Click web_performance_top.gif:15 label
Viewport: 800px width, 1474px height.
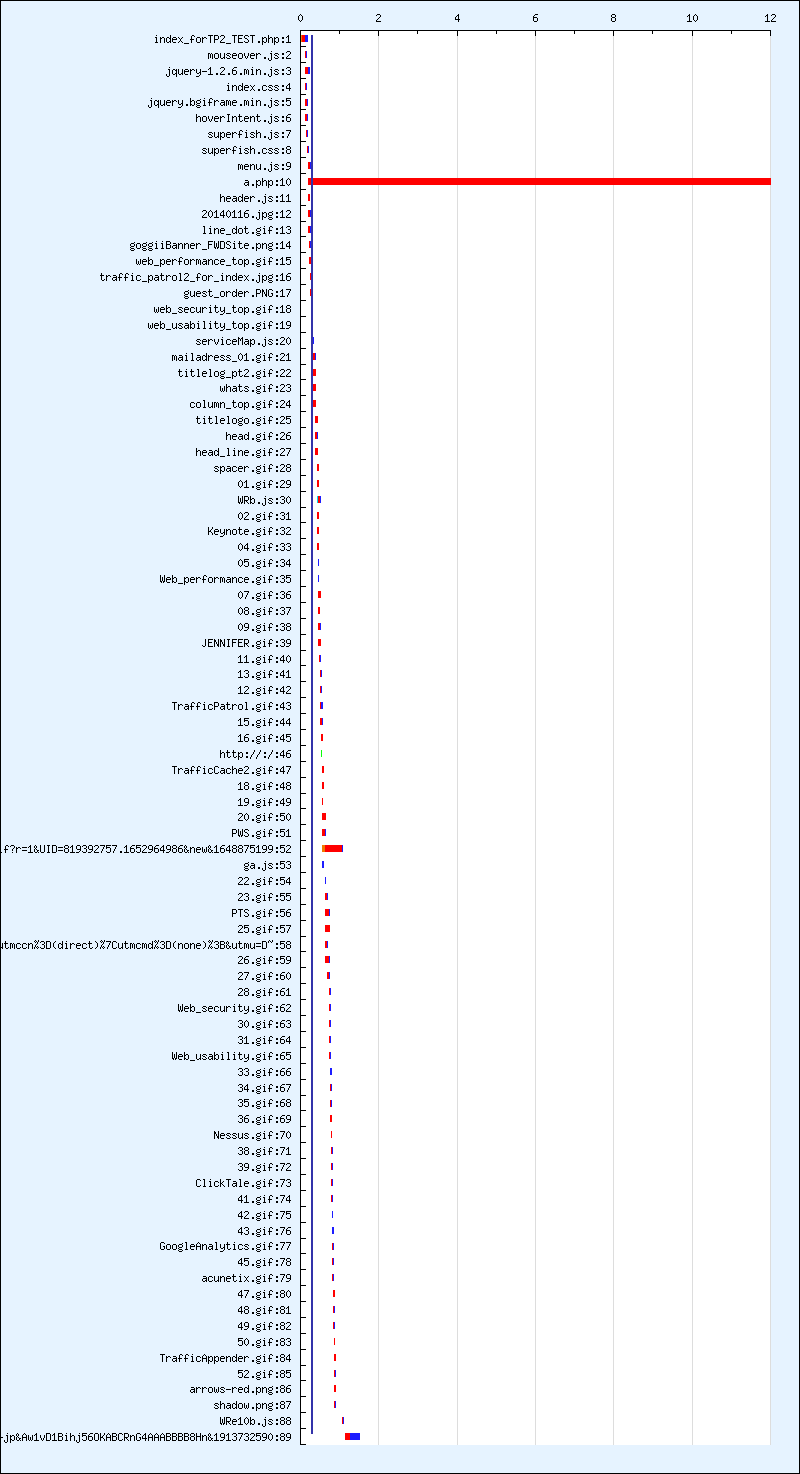[214, 261]
